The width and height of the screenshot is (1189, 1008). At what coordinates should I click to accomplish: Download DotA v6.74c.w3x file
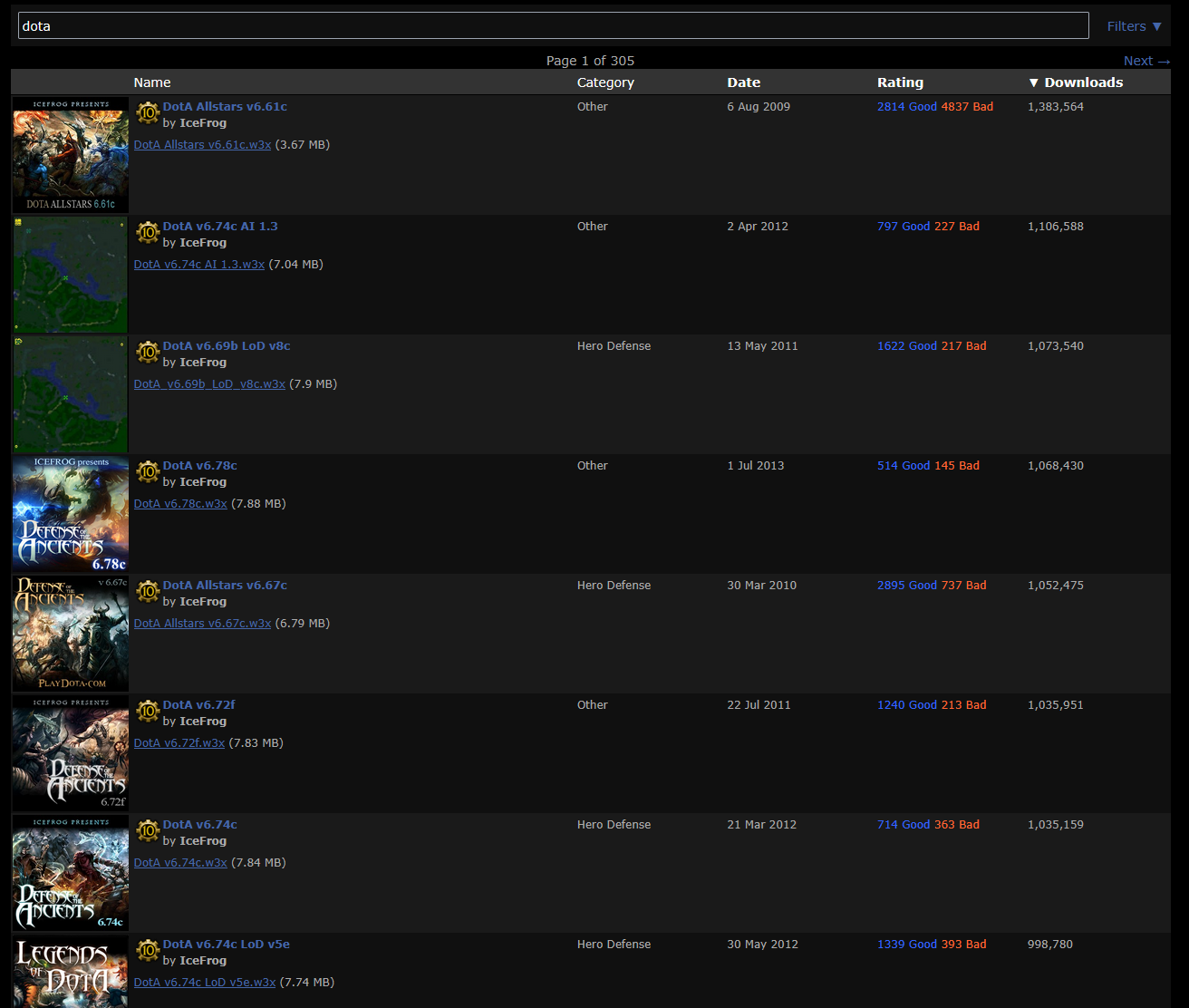pos(180,862)
